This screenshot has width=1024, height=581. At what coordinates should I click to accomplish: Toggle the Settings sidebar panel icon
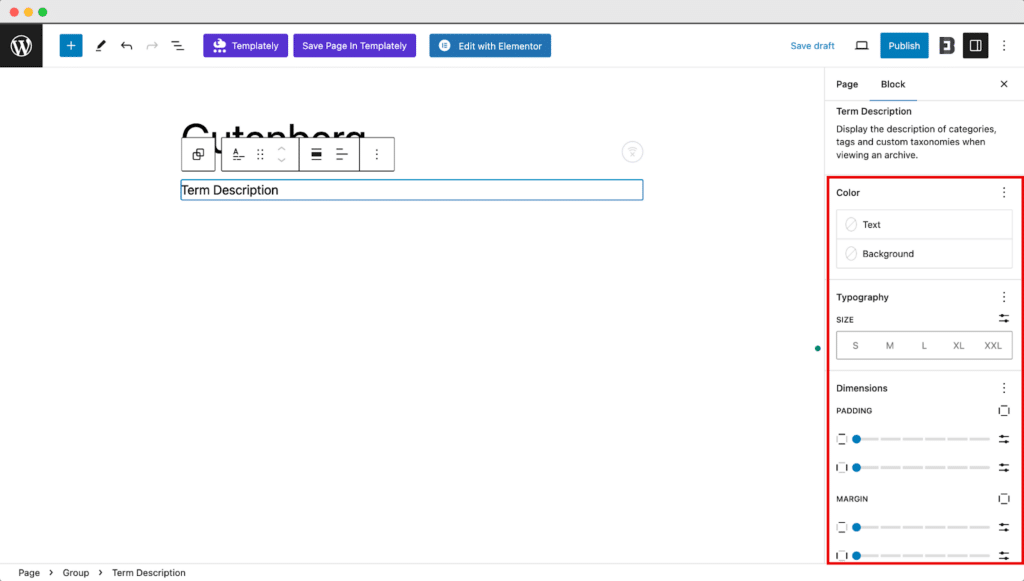coord(975,46)
